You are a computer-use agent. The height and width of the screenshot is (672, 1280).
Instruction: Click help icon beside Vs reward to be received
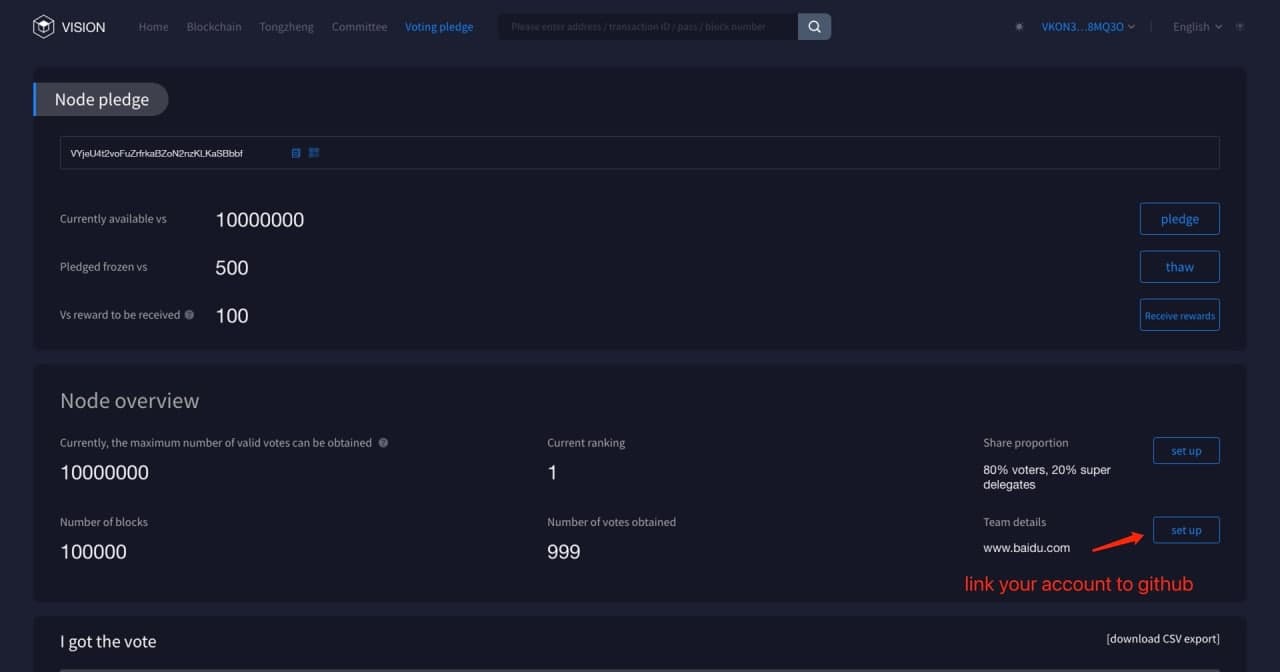(x=190, y=315)
